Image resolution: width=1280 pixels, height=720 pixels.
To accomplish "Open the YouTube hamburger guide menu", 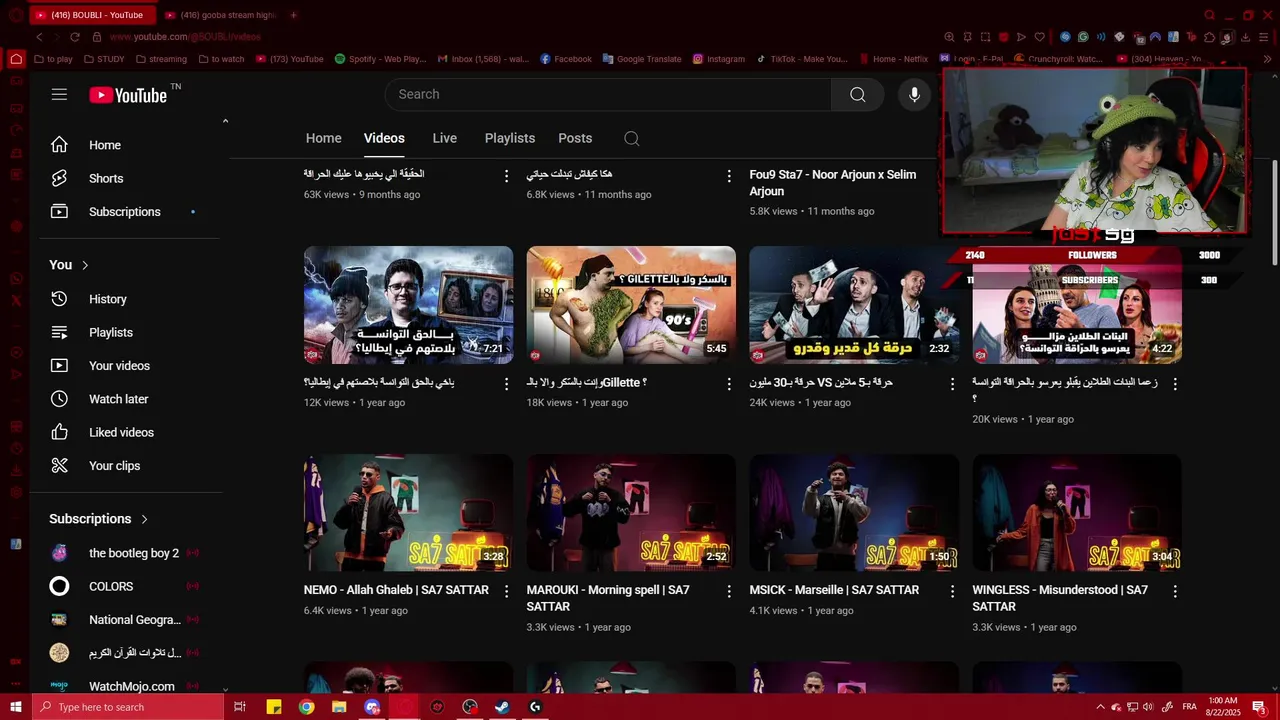I will click(59, 94).
